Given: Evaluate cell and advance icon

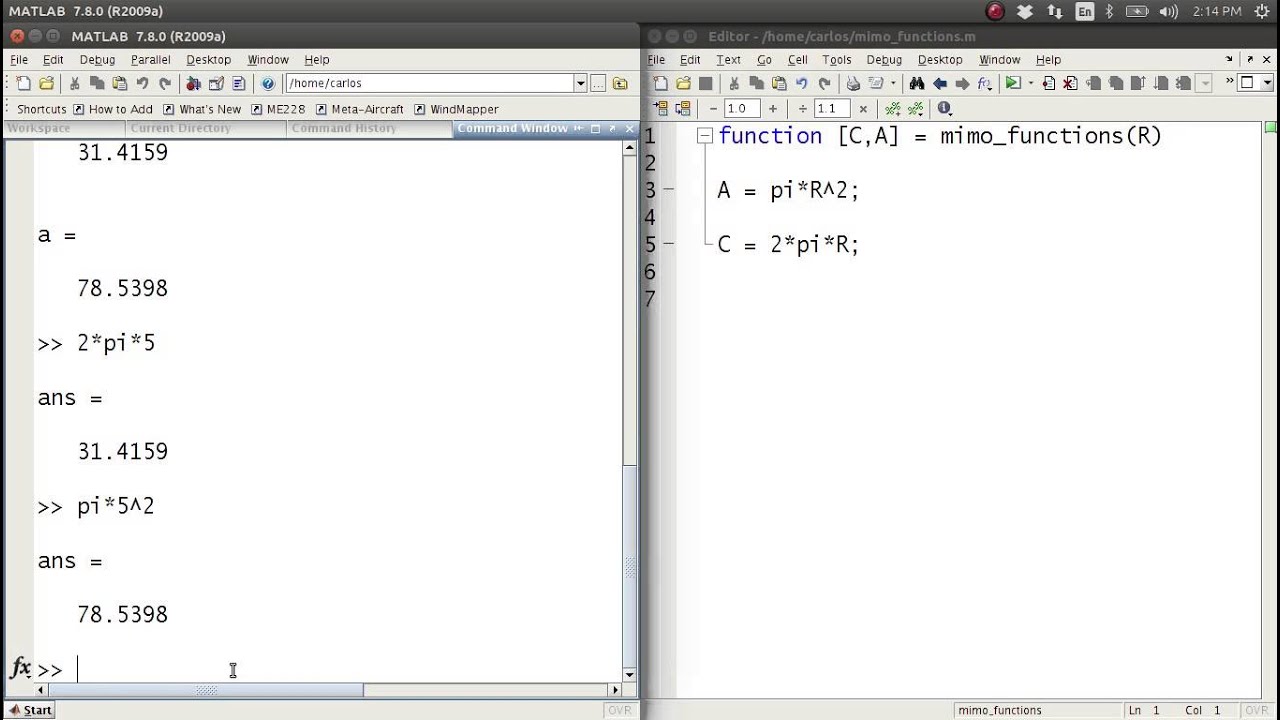Looking at the screenshot, I should coord(685,108).
